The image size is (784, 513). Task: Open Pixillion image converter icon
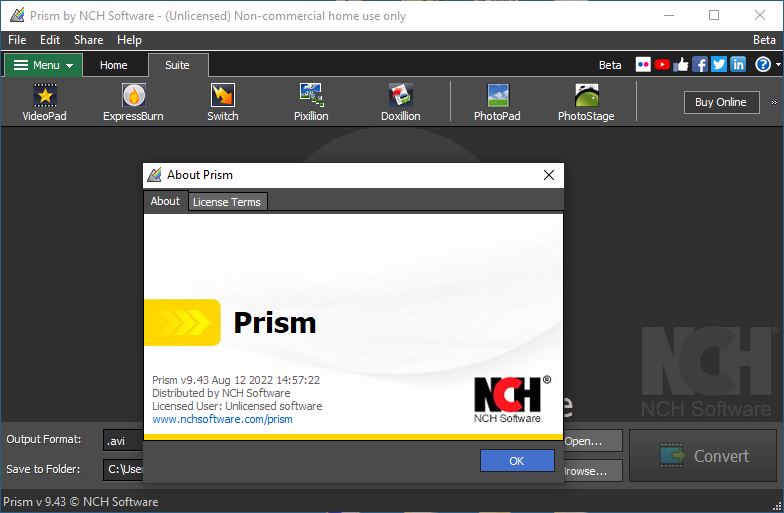pyautogui.click(x=311, y=102)
